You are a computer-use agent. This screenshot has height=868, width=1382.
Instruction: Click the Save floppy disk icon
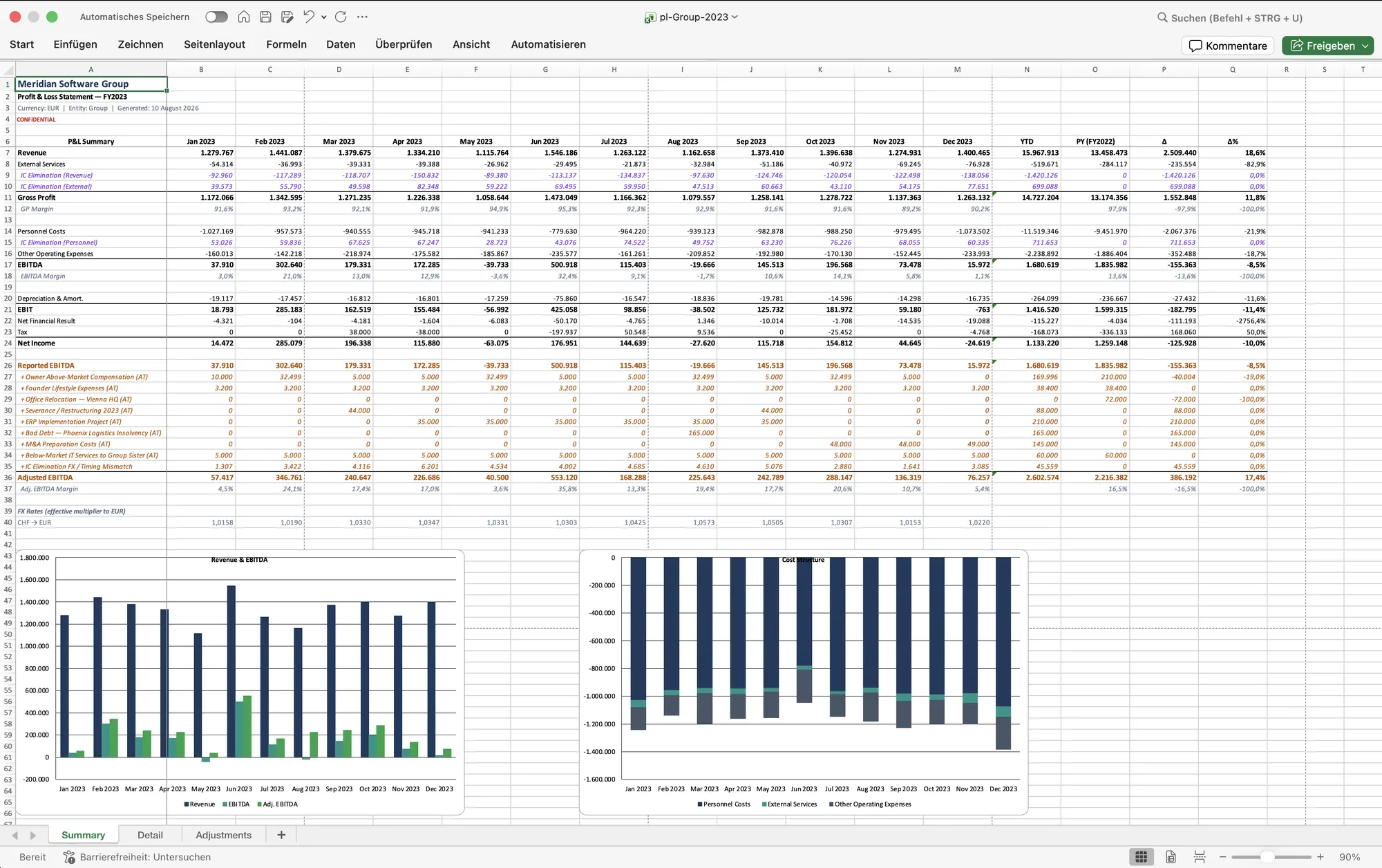point(265,17)
